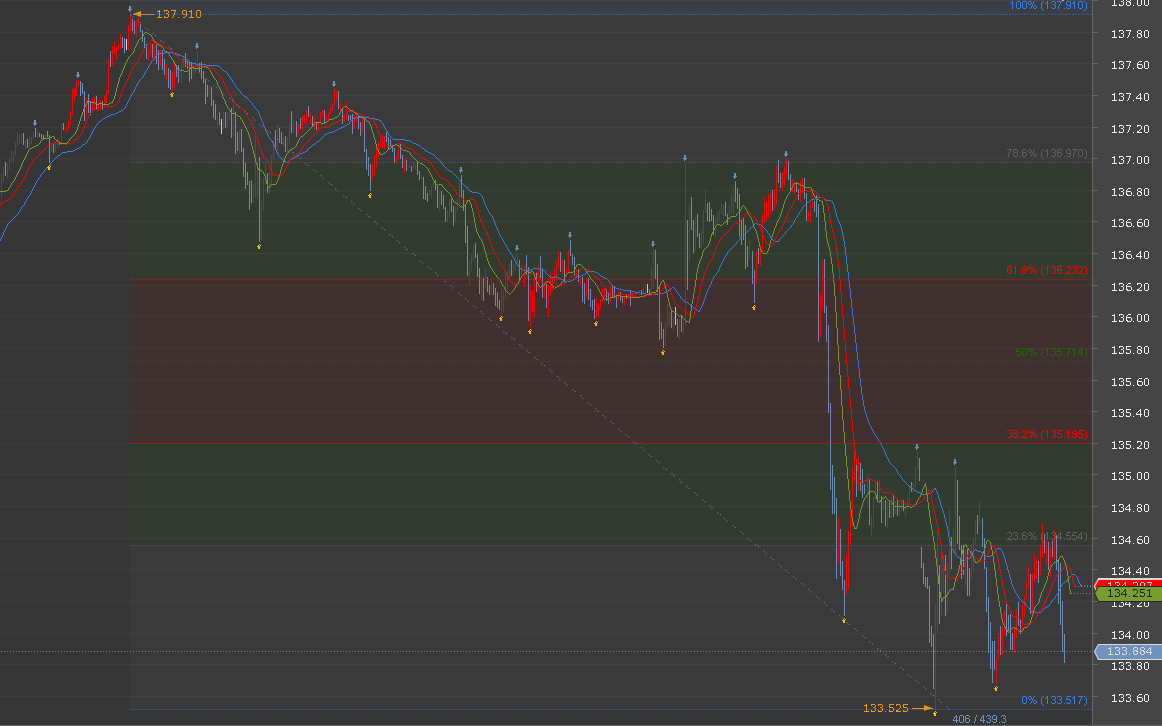
Task: Click the 23.6% (134.554) Fibonacci label
Action: pyautogui.click(x=1045, y=537)
